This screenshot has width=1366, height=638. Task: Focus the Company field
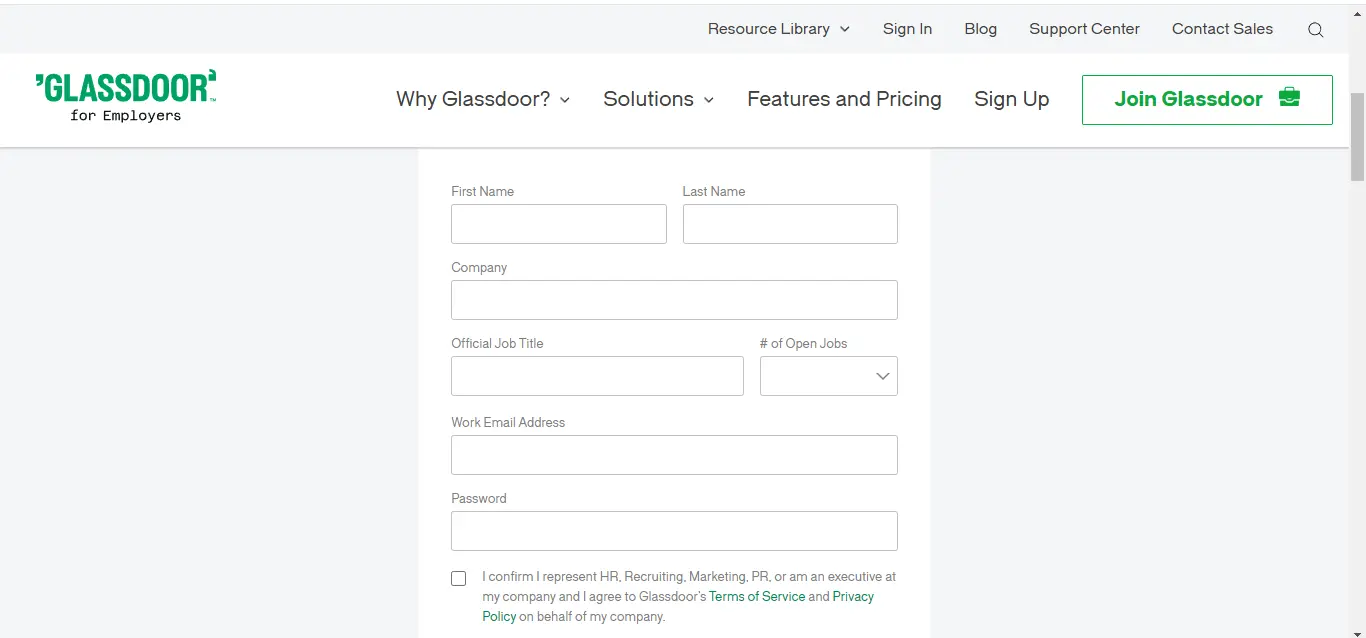point(674,300)
